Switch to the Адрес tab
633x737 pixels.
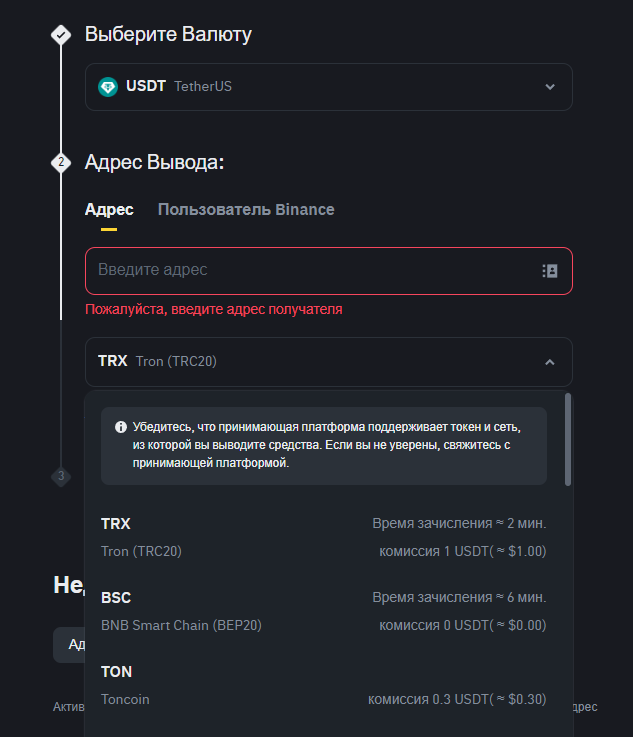click(x=109, y=210)
